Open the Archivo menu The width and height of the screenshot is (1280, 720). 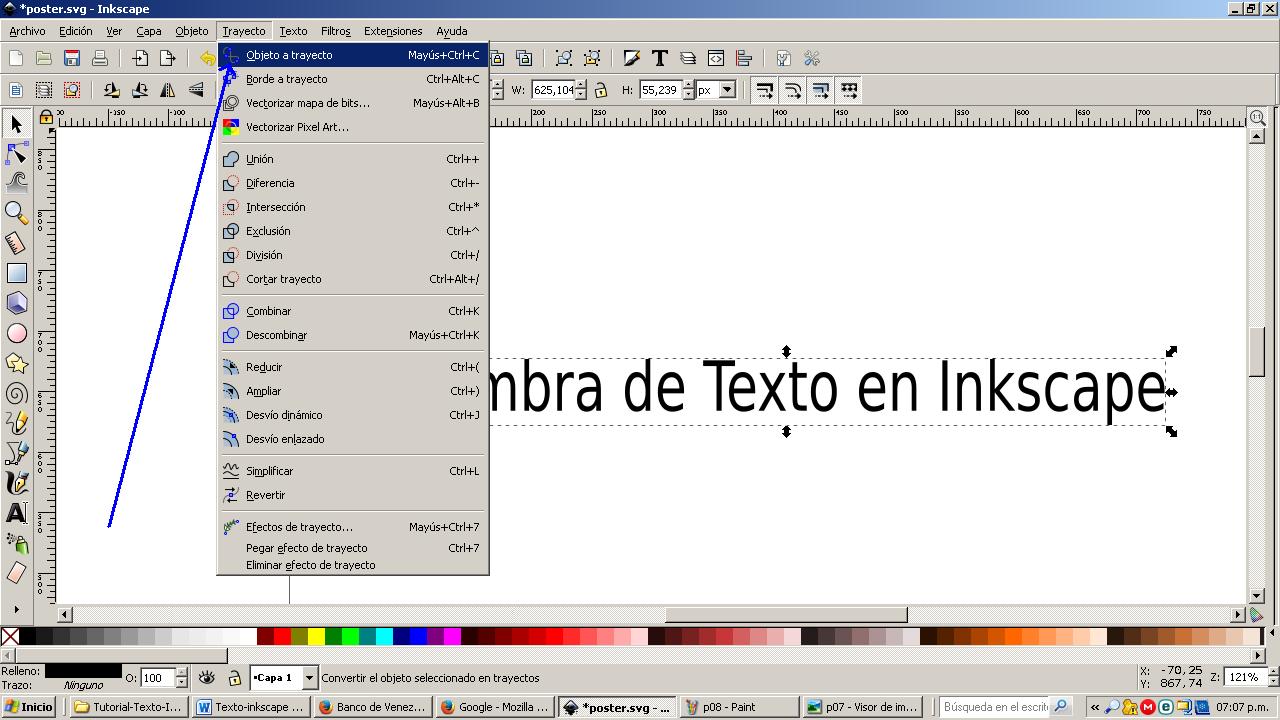tap(27, 31)
